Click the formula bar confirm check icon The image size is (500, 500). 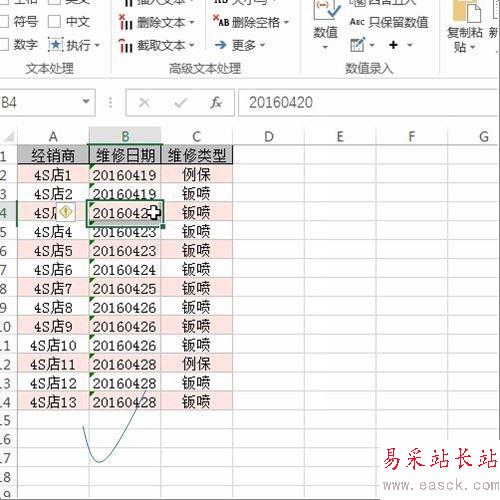click(x=180, y=103)
